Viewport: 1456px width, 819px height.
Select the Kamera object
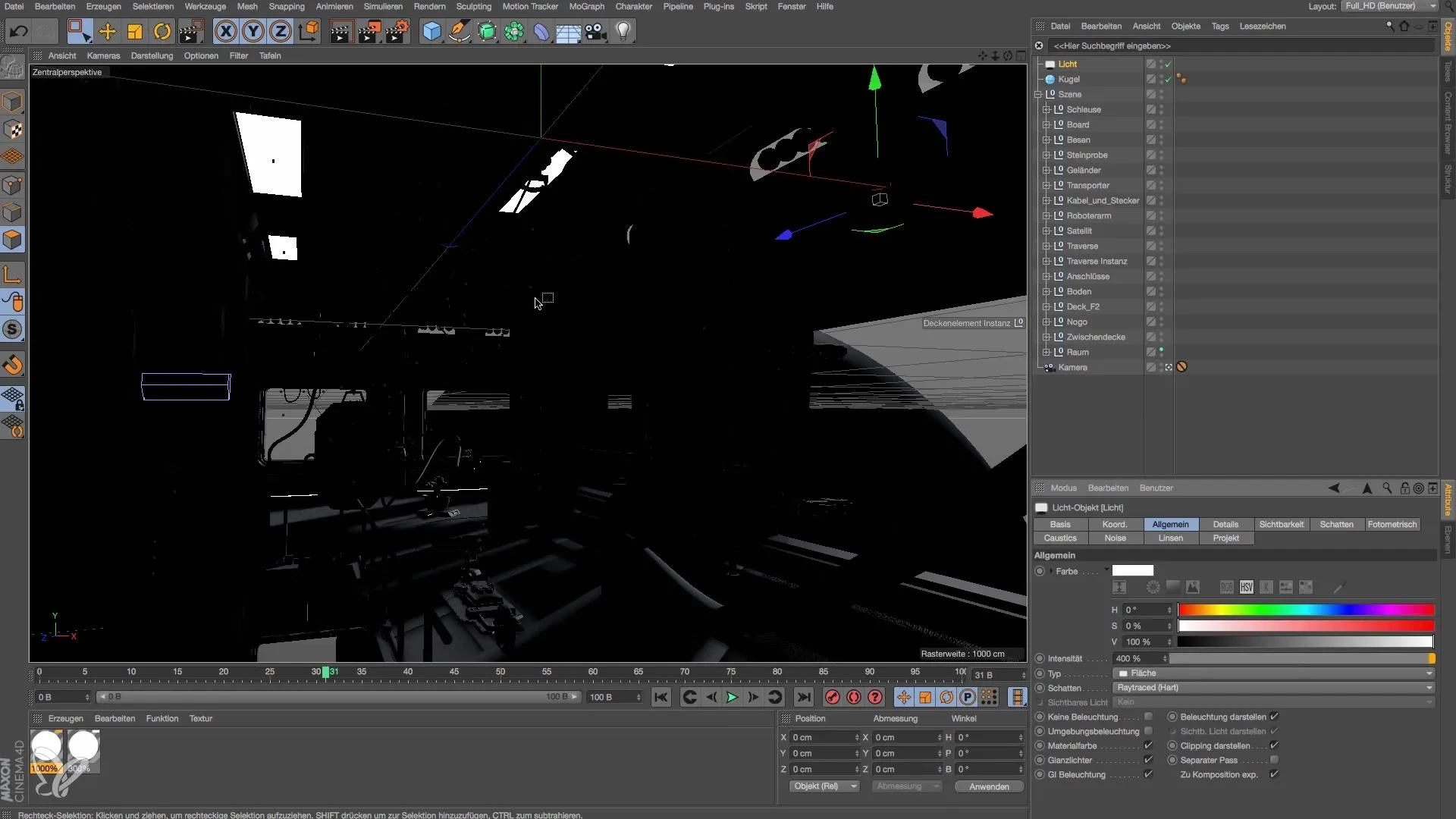(1072, 367)
